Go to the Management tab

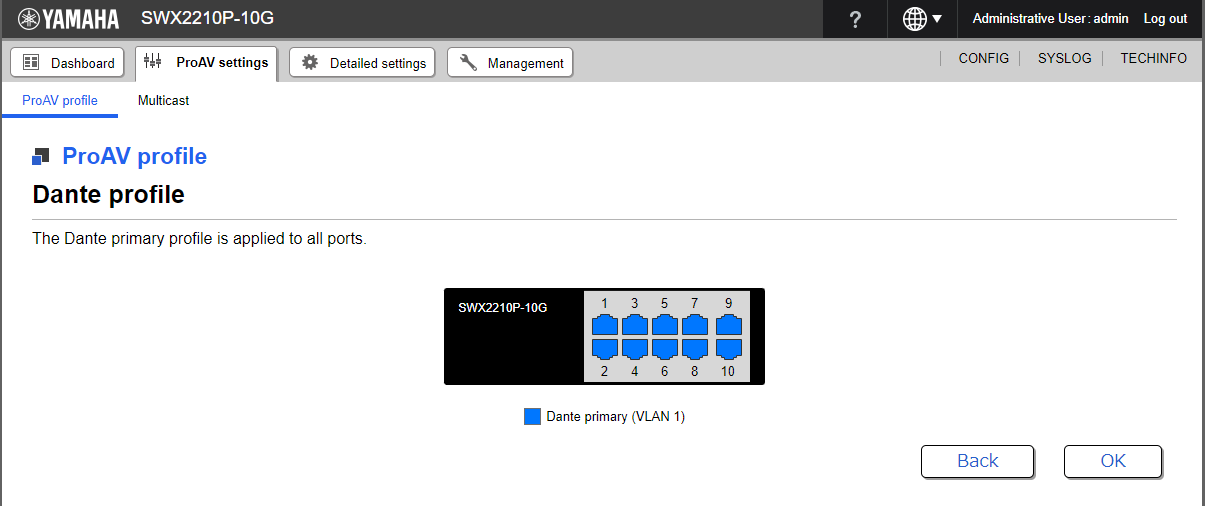click(x=510, y=63)
